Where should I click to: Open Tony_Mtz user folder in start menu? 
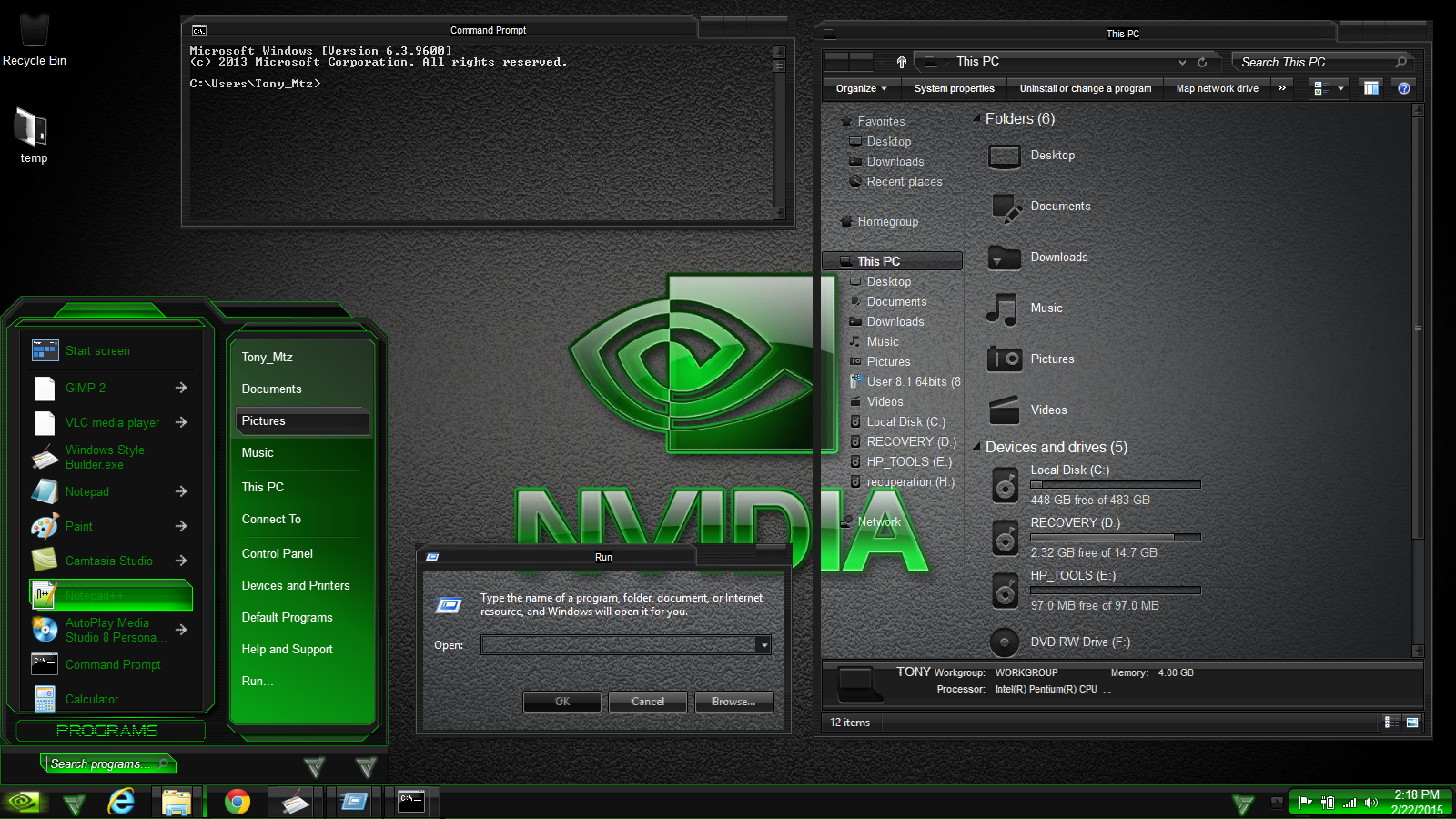pos(267,357)
